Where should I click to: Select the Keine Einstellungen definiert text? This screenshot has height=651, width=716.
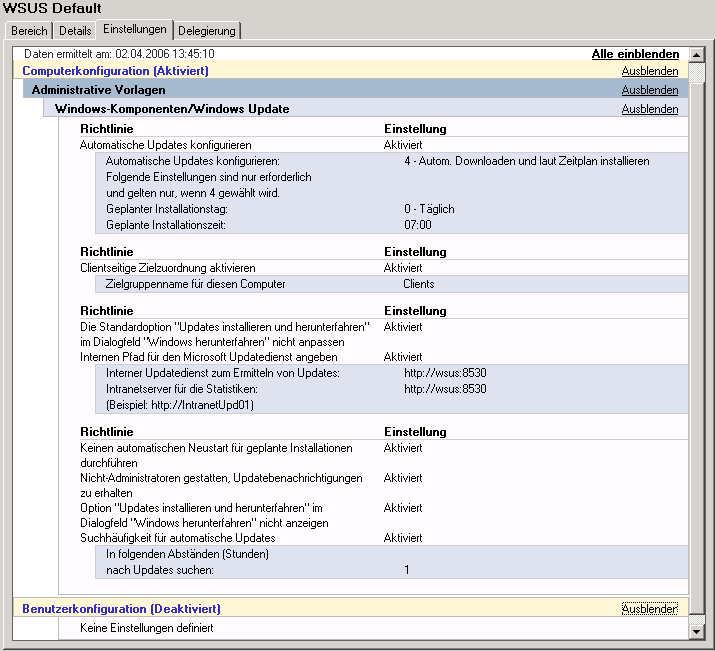click(x=147, y=628)
